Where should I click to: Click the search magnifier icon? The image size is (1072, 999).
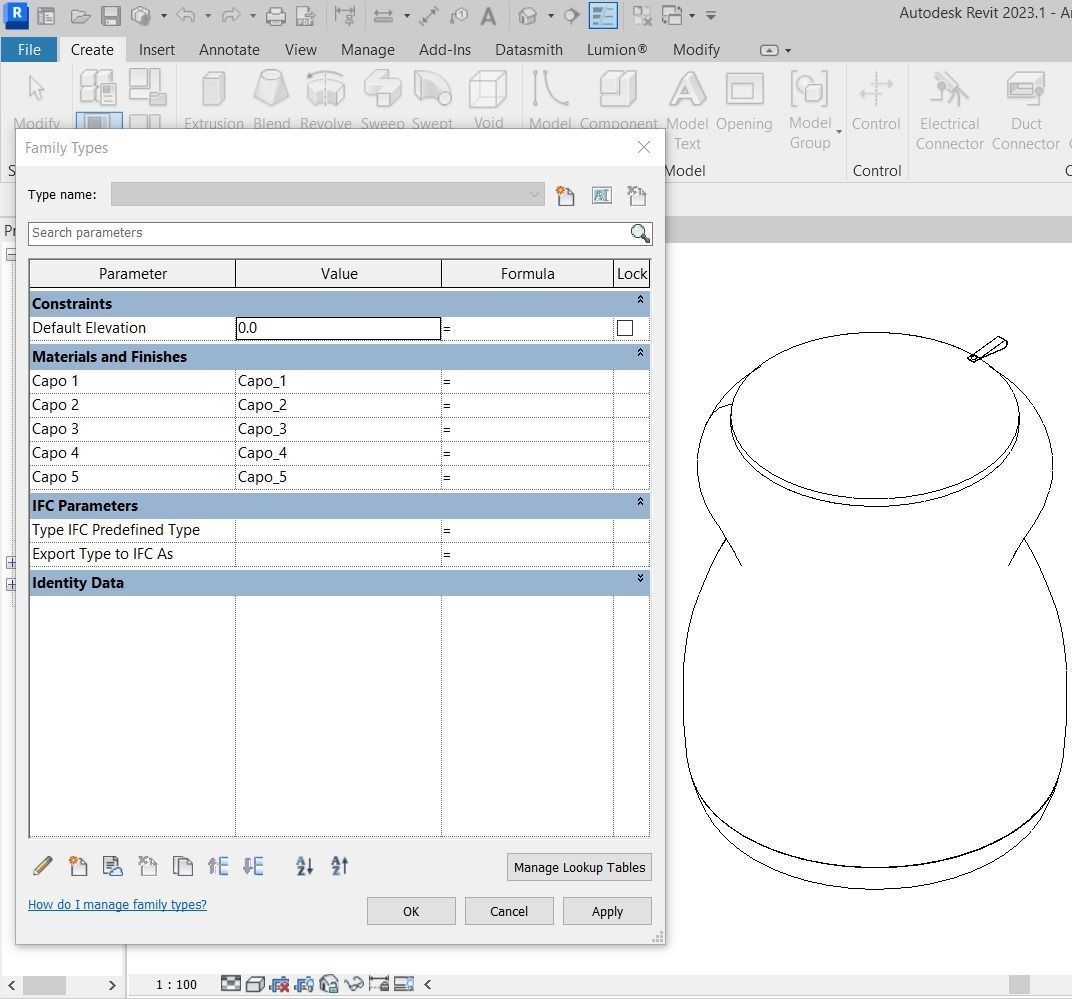point(639,233)
